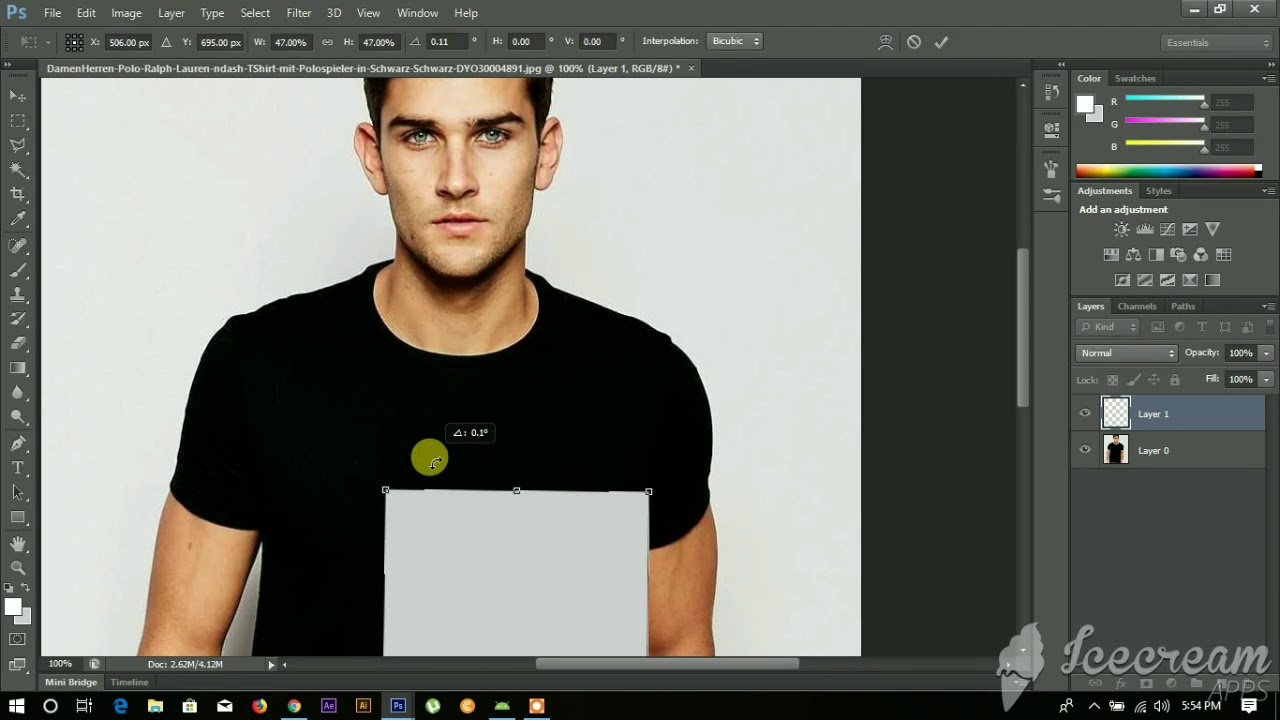1280x720 pixels.
Task: Commit the transform with the checkmark
Action: (x=941, y=42)
